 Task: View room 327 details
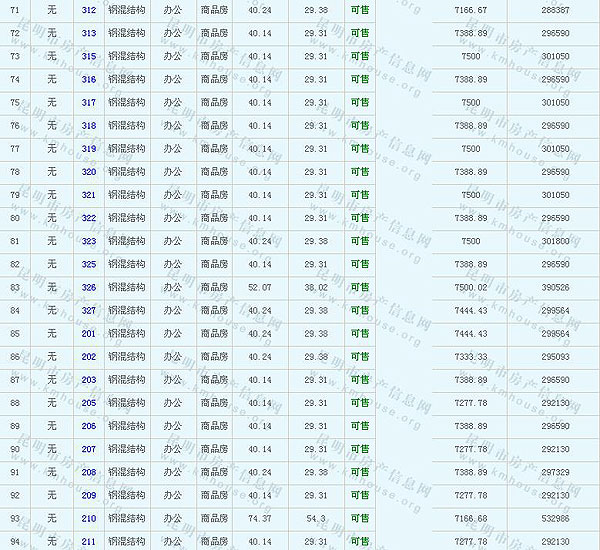[x=89, y=310]
